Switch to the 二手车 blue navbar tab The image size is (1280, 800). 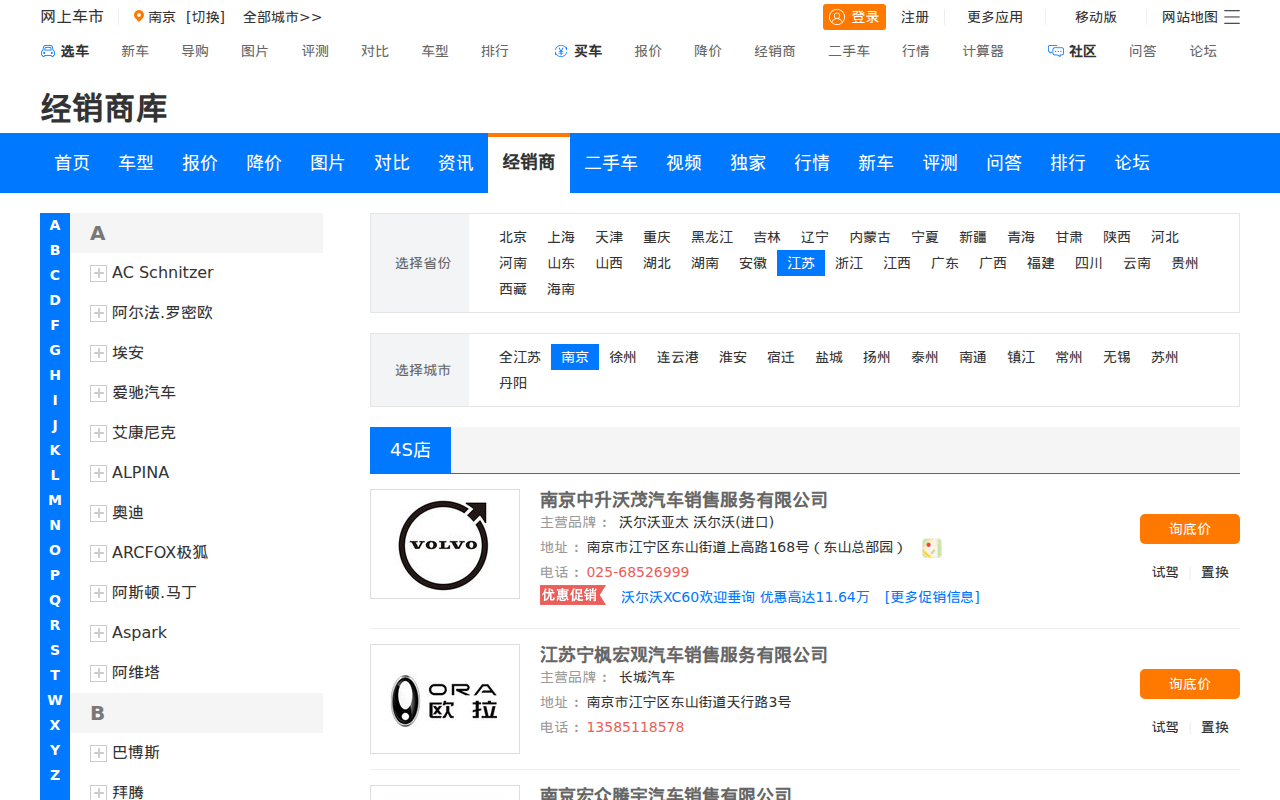[611, 163]
